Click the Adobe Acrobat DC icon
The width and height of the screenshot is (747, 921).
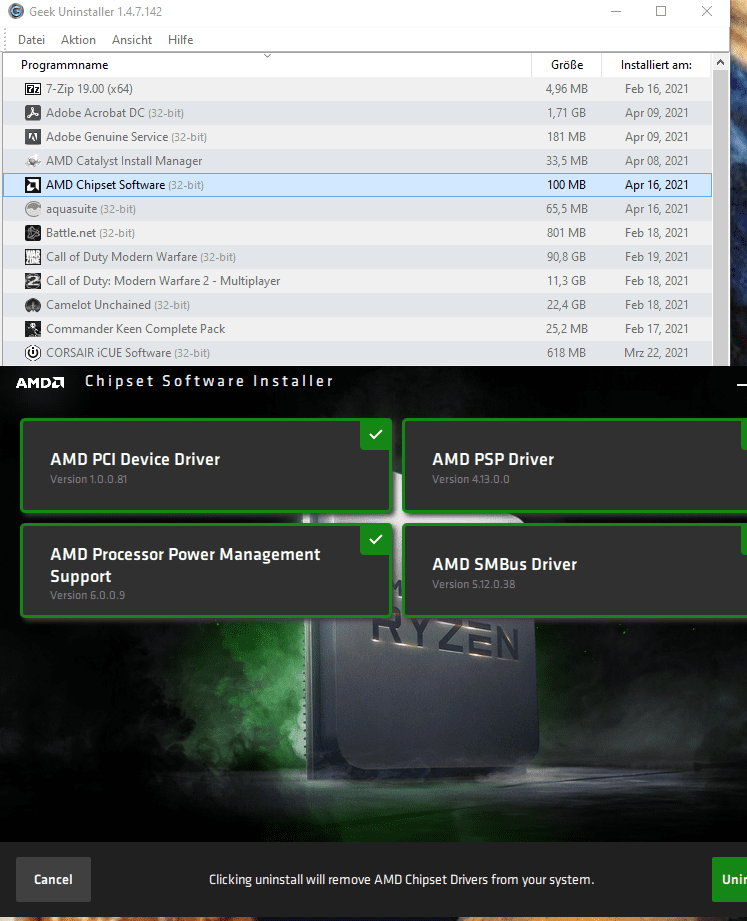33,113
